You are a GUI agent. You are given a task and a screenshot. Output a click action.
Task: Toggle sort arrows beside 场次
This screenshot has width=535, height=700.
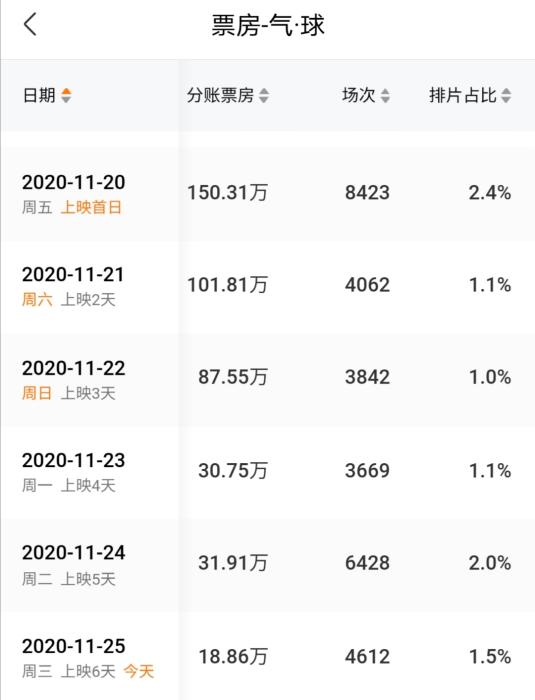[x=385, y=95]
